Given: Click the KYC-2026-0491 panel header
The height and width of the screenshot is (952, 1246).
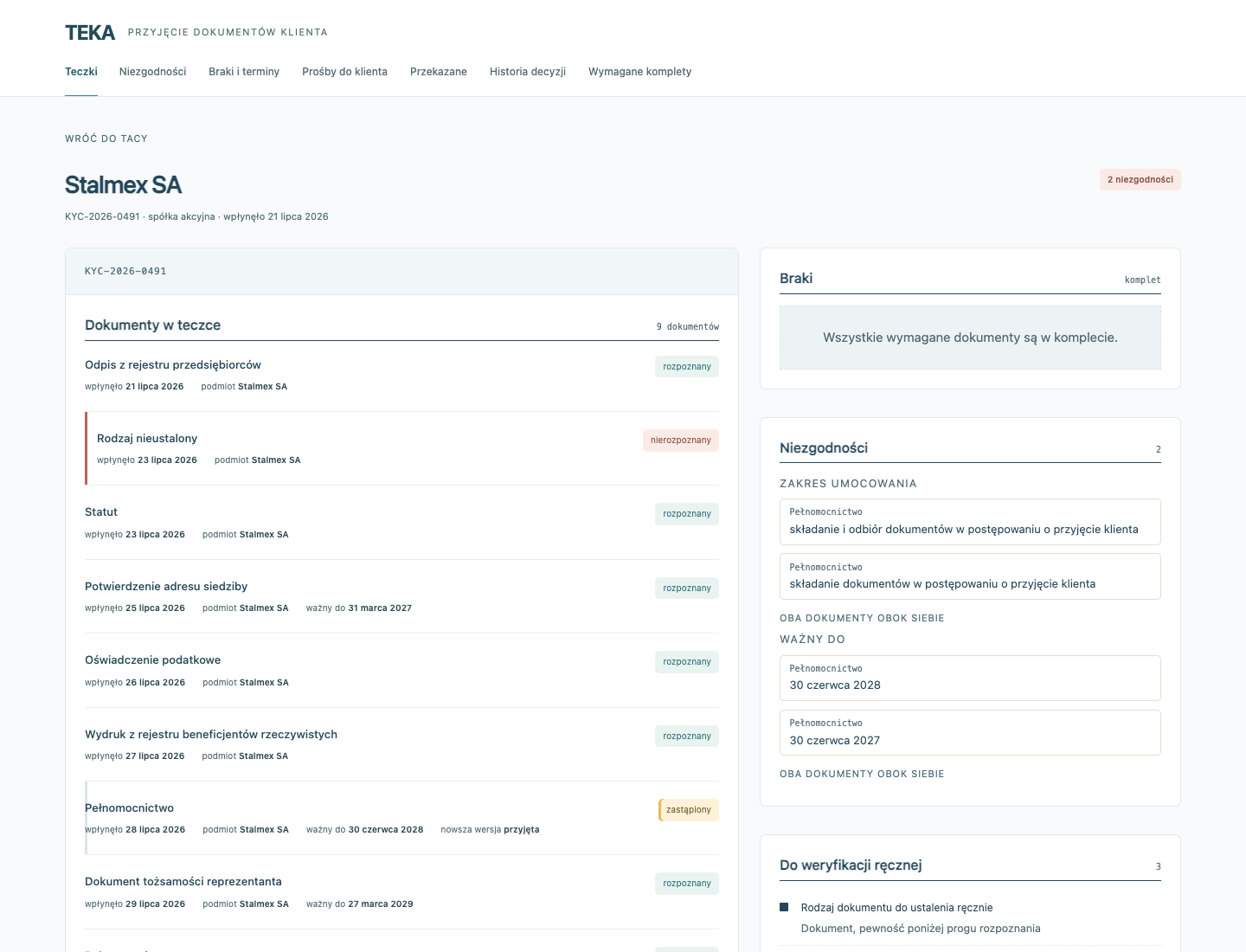Looking at the screenshot, I should click(x=401, y=271).
